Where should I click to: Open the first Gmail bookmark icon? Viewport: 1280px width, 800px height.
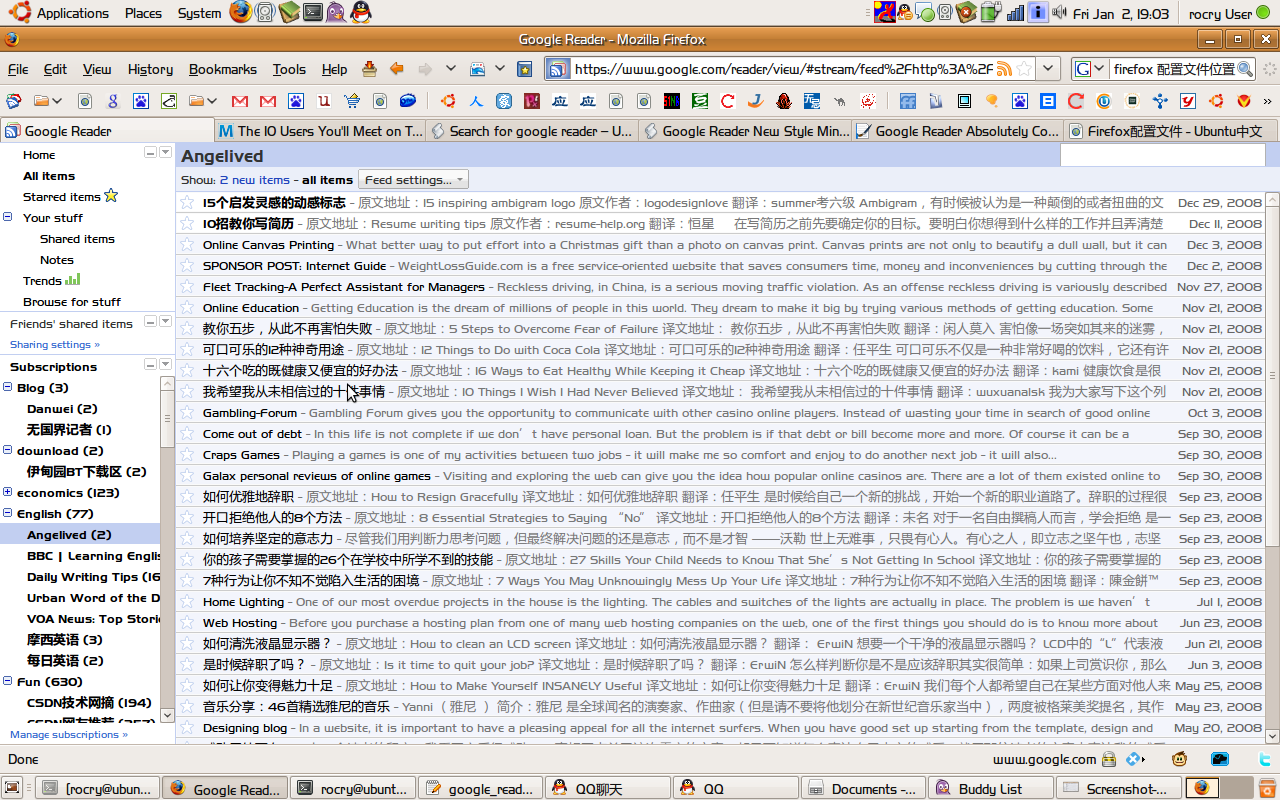point(240,101)
